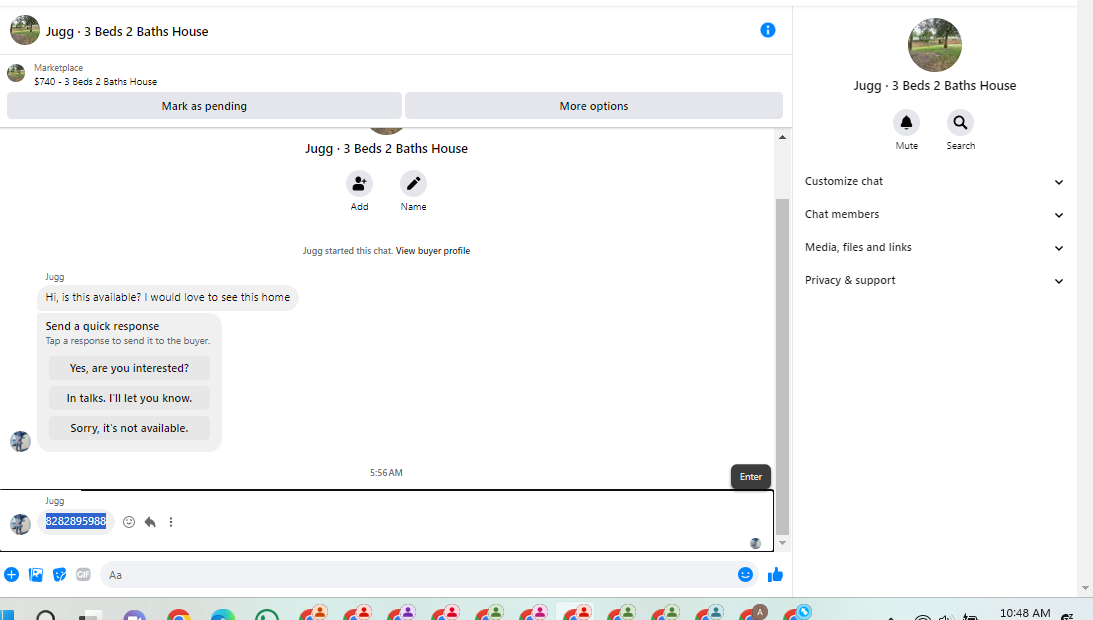Choose a sticker from the composer
This screenshot has height=620, width=1093.
point(60,575)
